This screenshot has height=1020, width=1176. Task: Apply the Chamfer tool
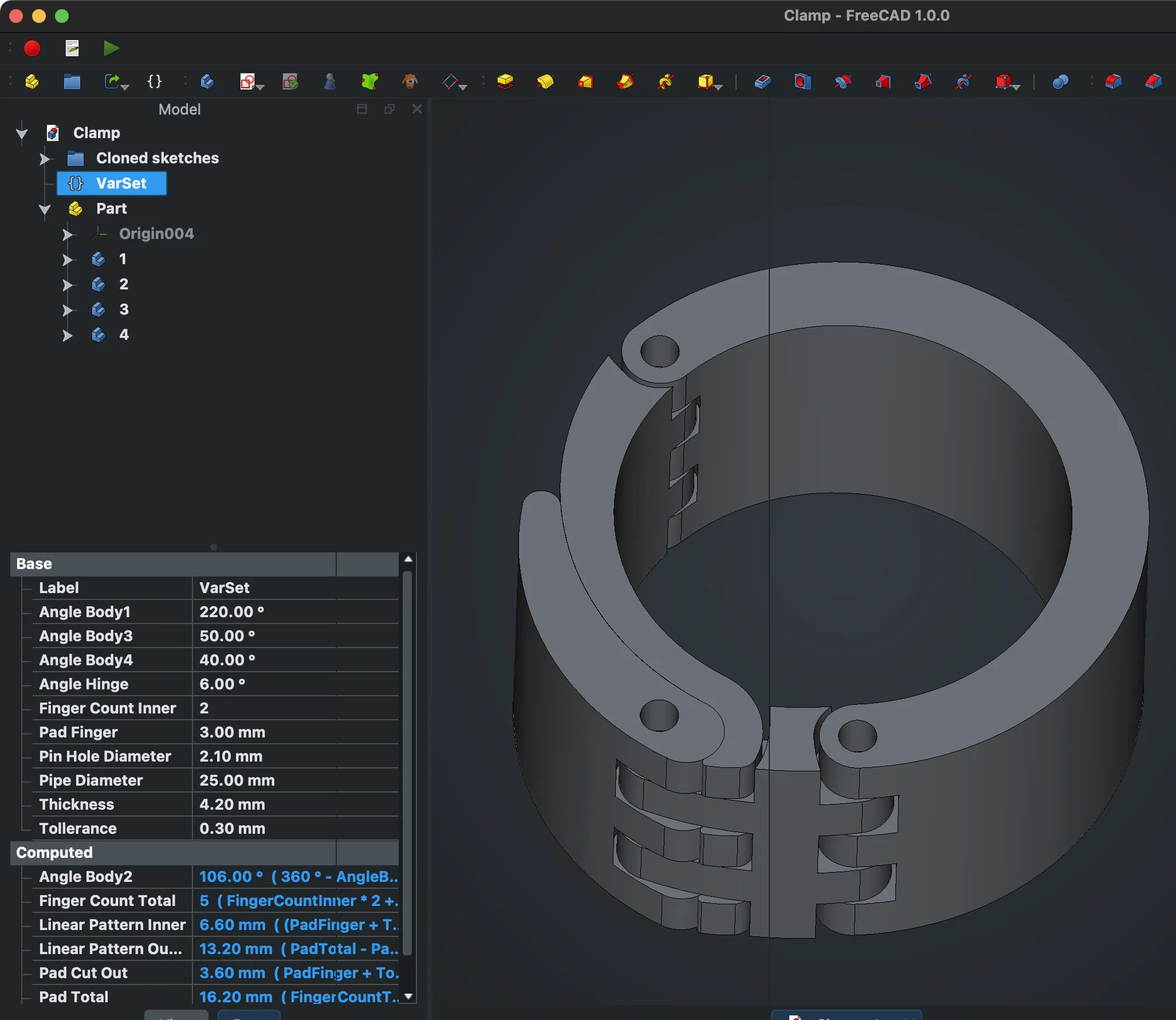click(1153, 83)
